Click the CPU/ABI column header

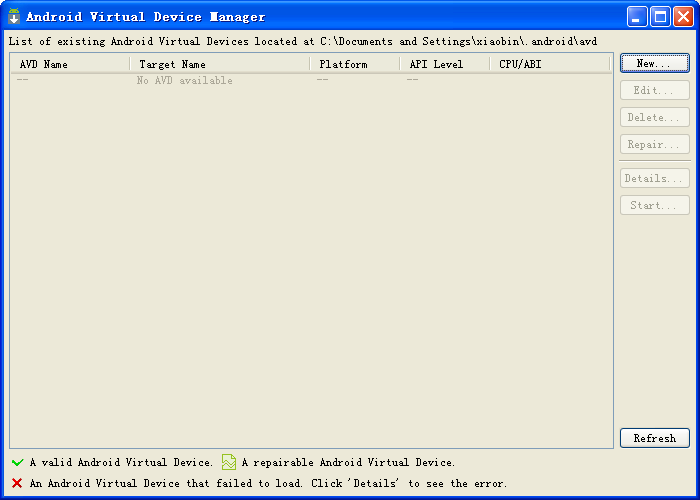(x=550, y=64)
